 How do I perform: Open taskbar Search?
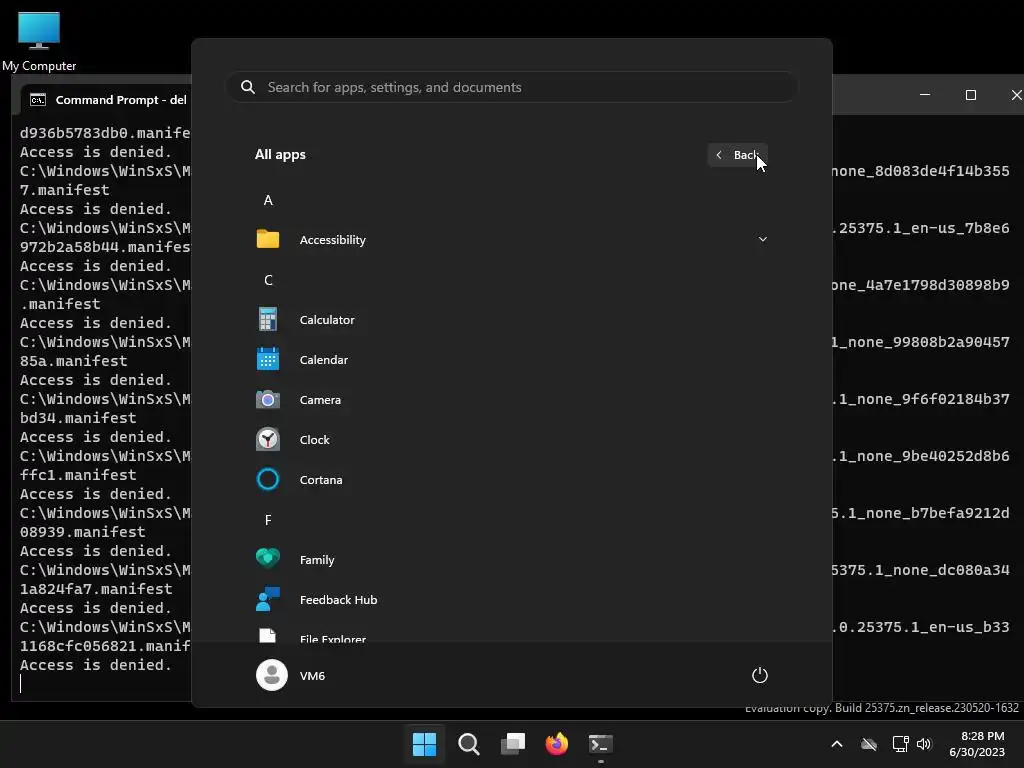click(469, 744)
